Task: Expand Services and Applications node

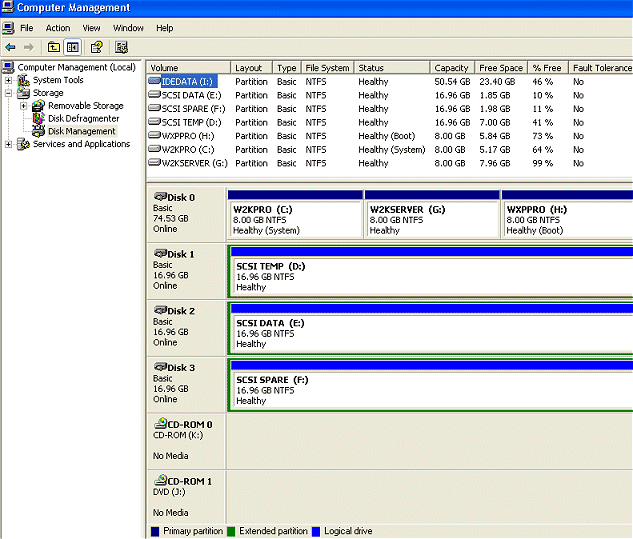Action: tap(8, 144)
